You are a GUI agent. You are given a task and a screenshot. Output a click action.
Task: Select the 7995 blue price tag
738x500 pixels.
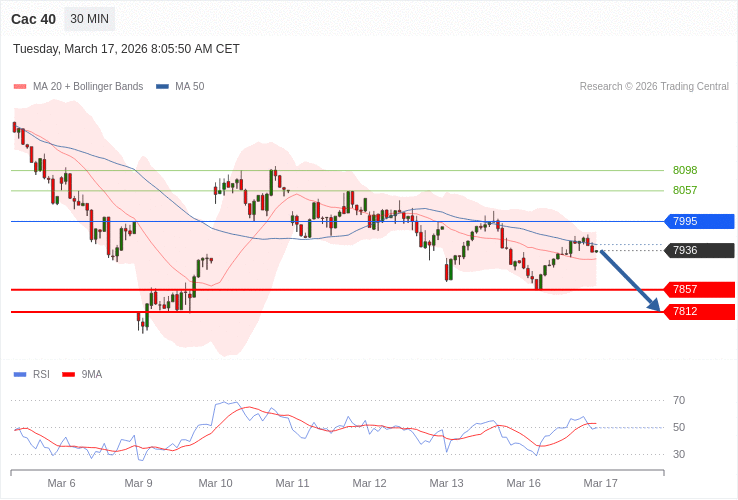coord(699,222)
